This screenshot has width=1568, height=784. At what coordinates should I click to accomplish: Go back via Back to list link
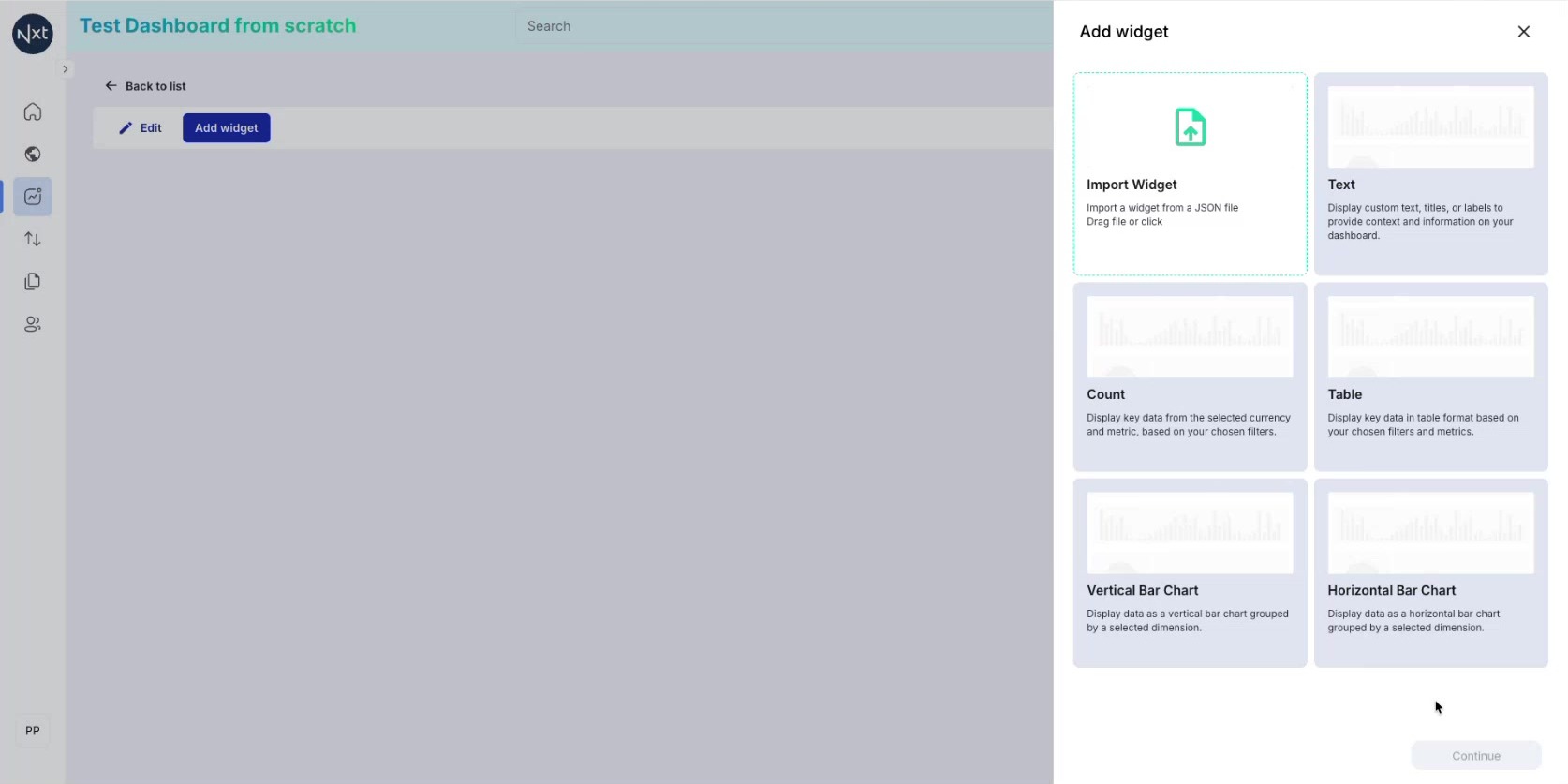coord(155,86)
